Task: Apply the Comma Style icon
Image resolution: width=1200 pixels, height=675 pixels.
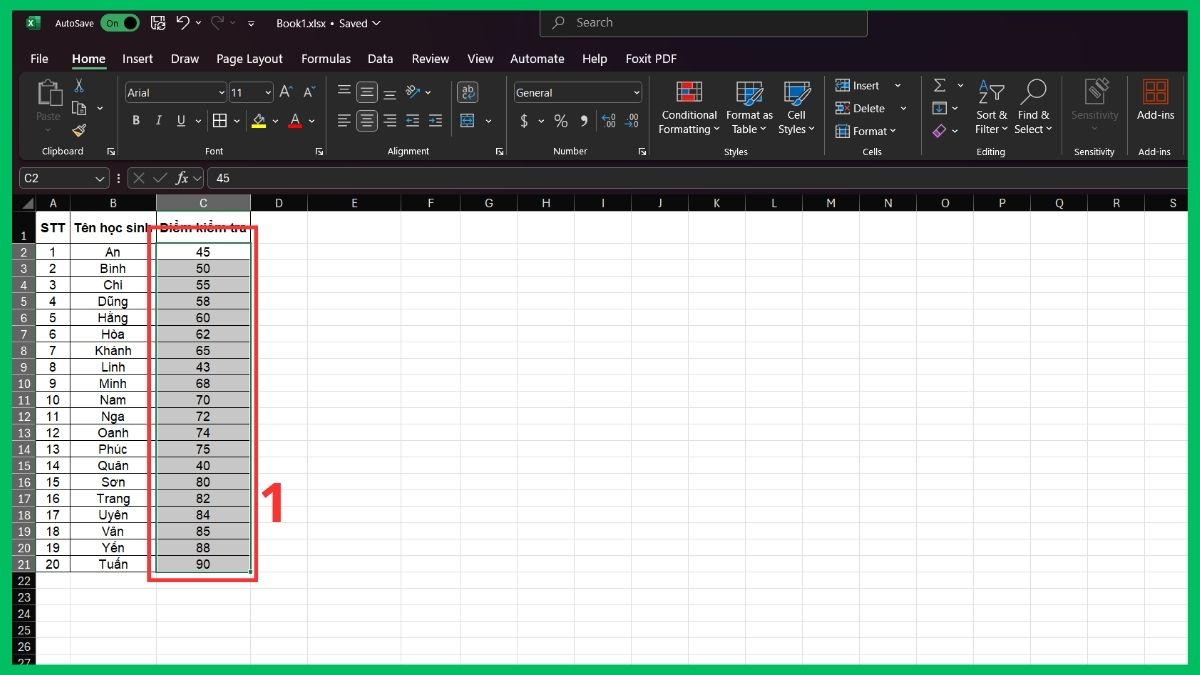Action: [x=582, y=121]
